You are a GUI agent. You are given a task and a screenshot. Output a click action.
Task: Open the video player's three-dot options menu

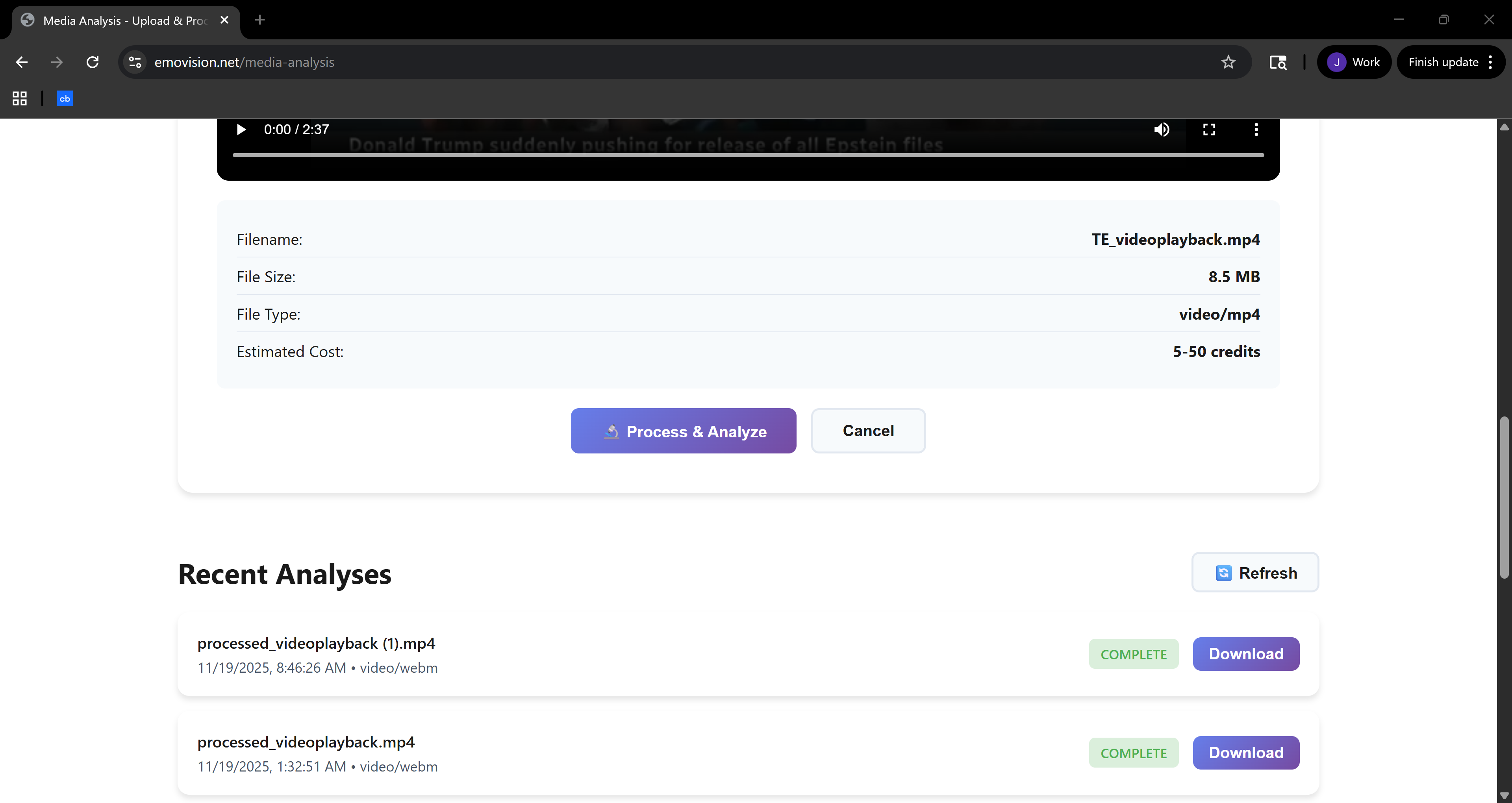[x=1256, y=129]
